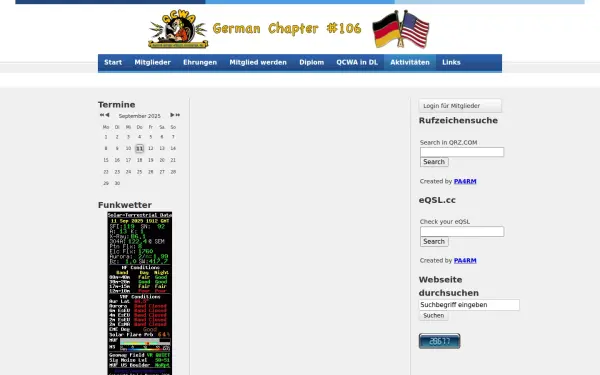Click Search button under QRZ.COM field

[434, 162]
